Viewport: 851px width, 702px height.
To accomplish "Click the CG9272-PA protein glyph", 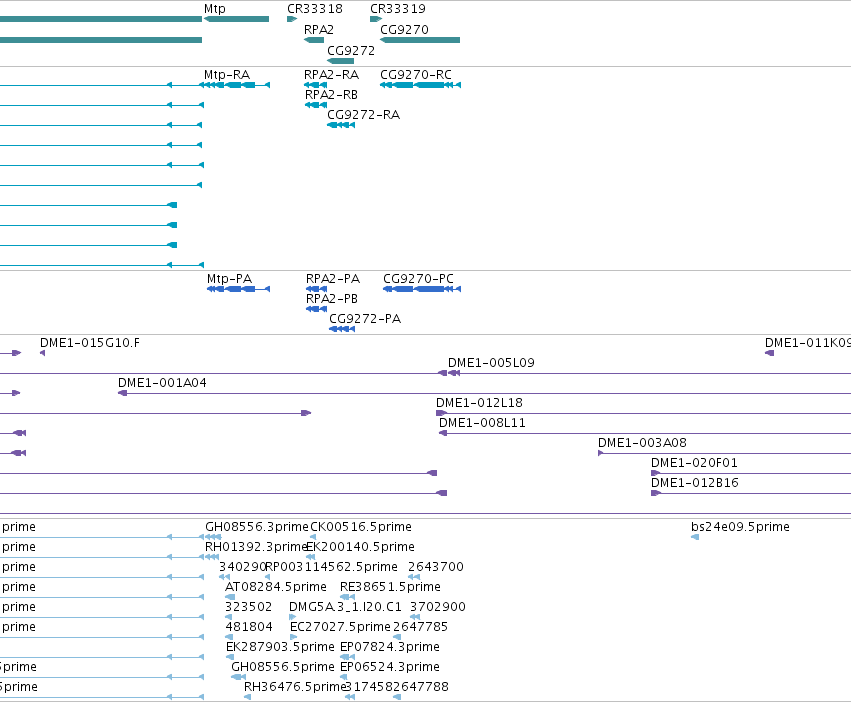I will pyautogui.click(x=342, y=329).
